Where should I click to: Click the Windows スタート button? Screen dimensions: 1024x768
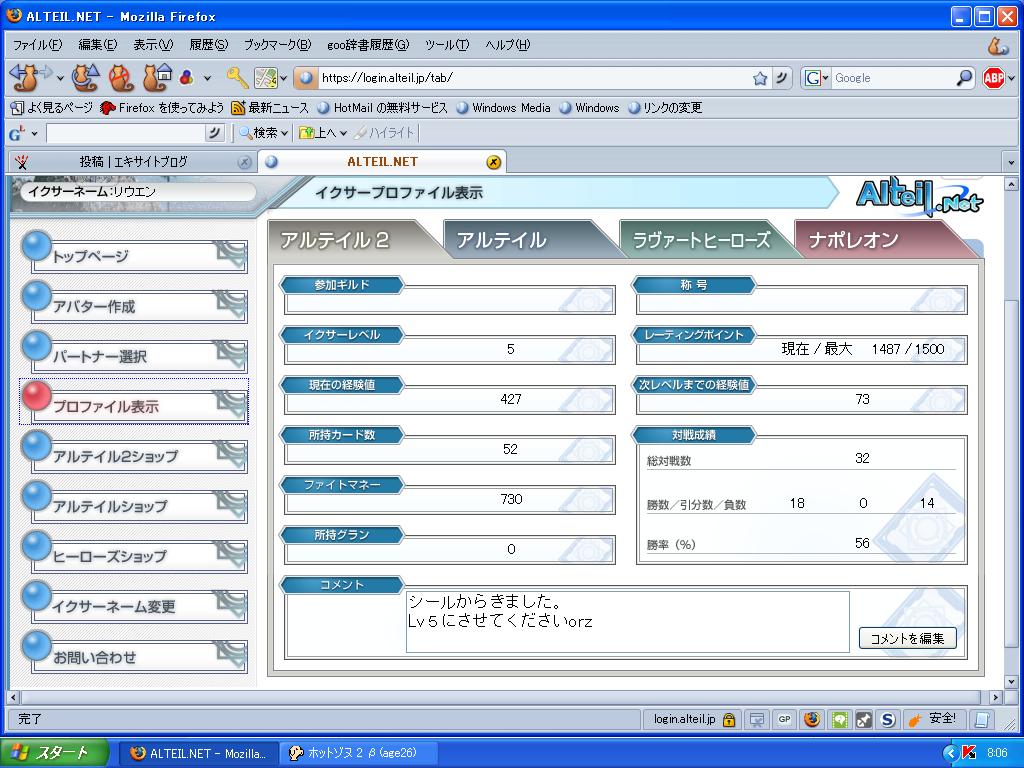(54, 753)
